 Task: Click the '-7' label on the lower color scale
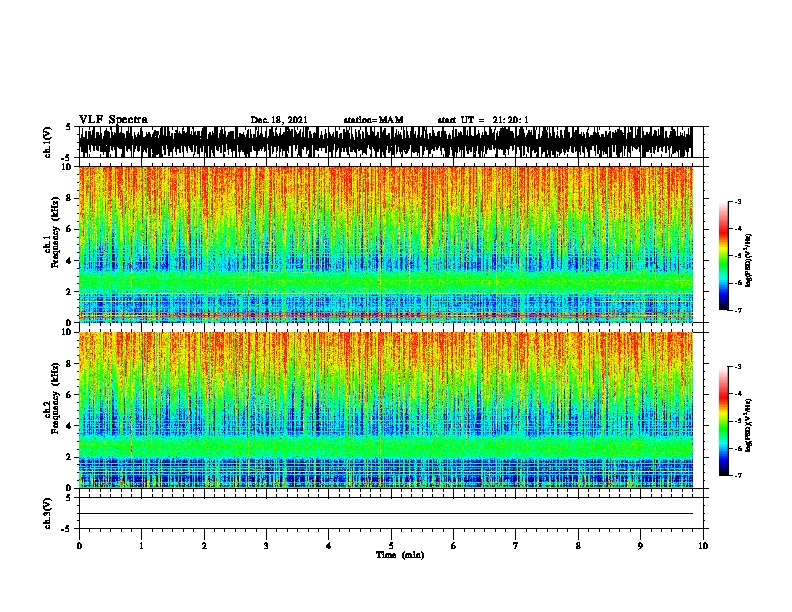click(x=737, y=476)
